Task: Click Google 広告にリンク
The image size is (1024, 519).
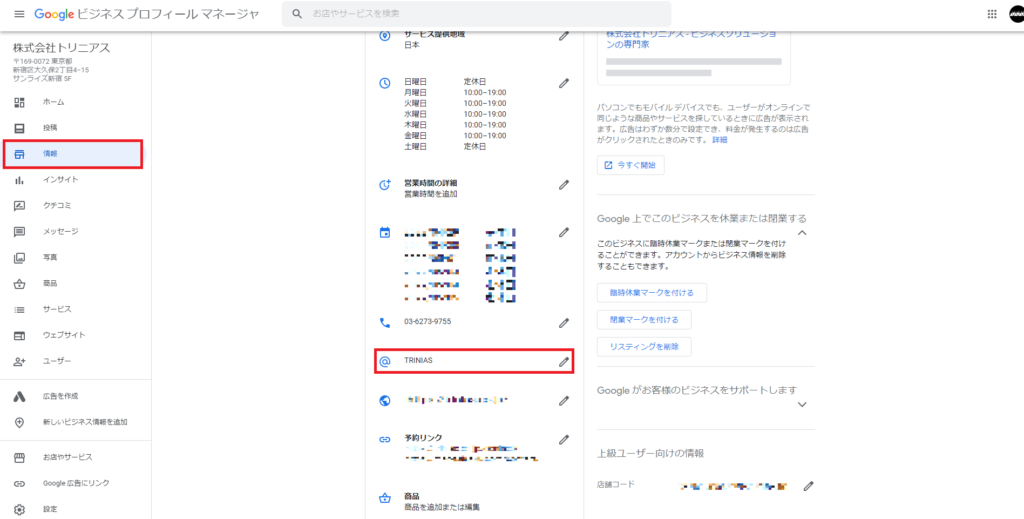Action: (75, 483)
